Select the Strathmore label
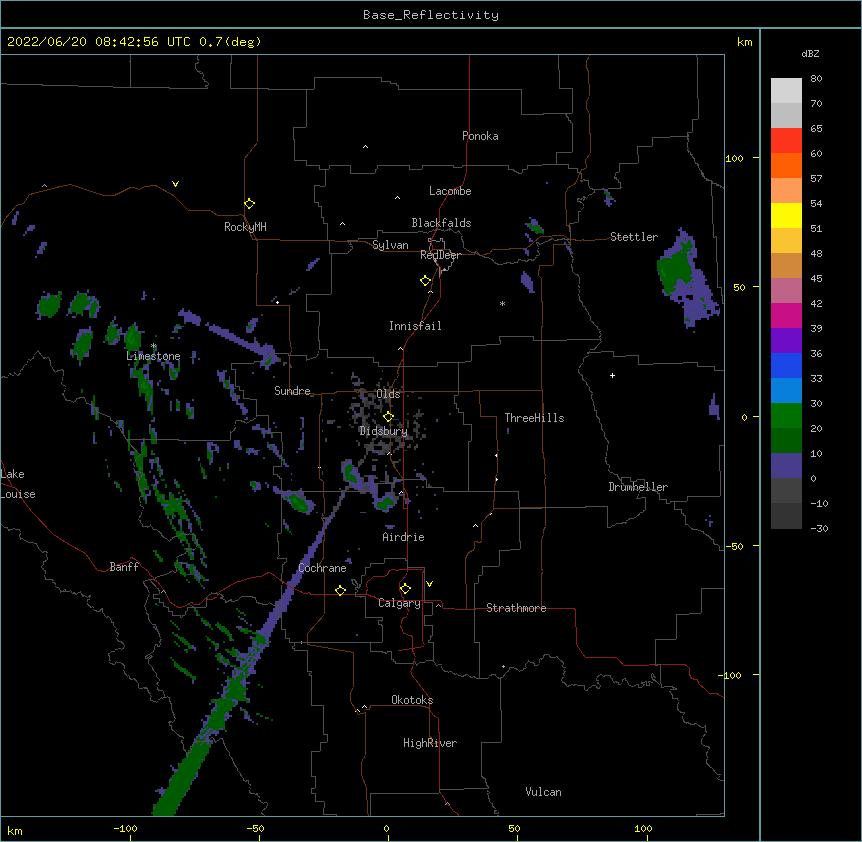 tap(516, 608)
